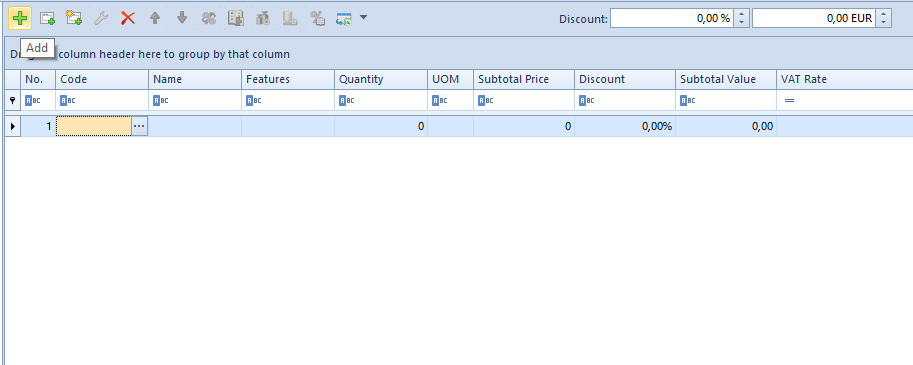
Task: Click the Discount cell showing 0,00%
Action: tap(625, 126)
